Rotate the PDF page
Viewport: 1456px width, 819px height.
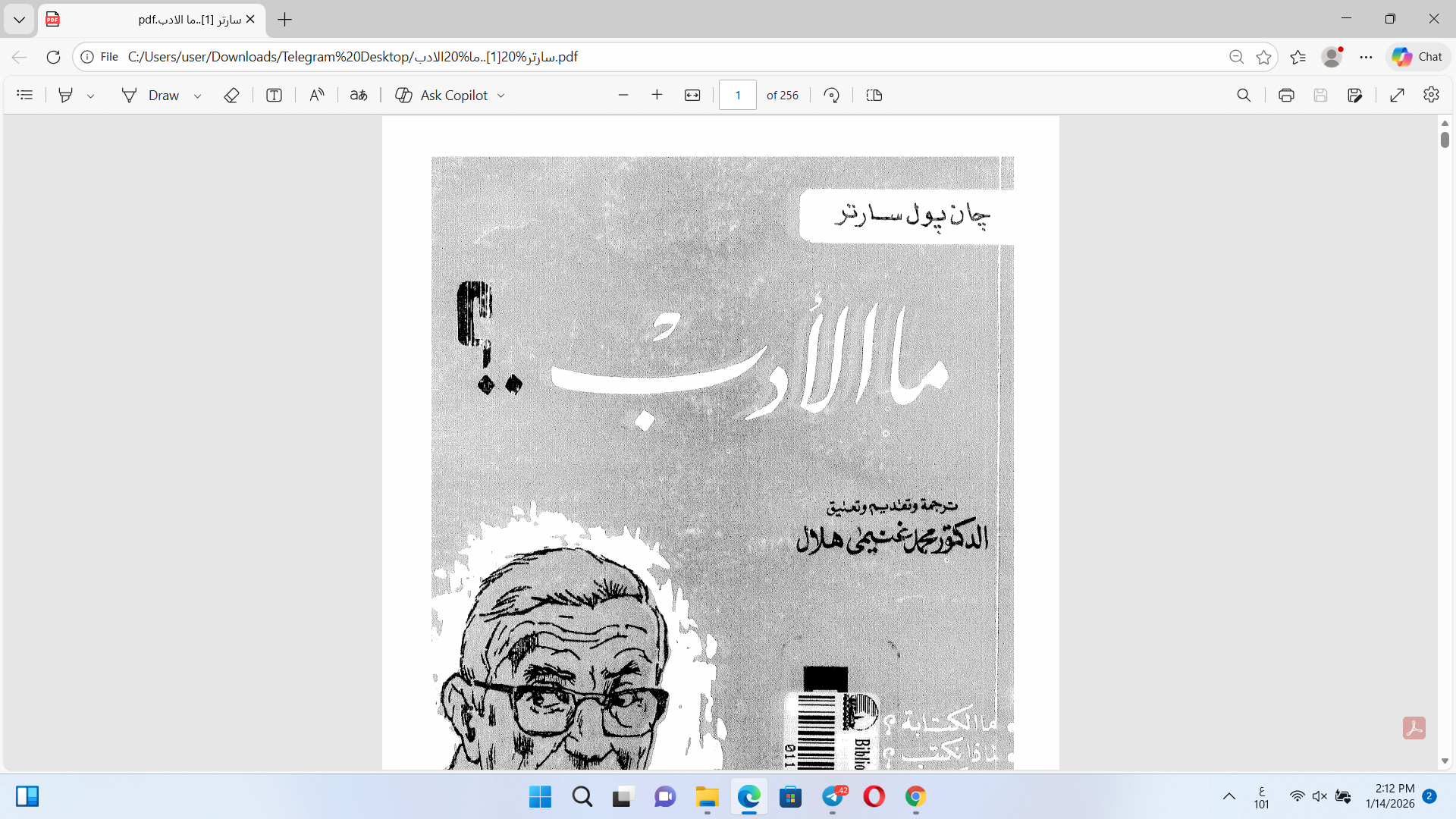pos(832,95)
